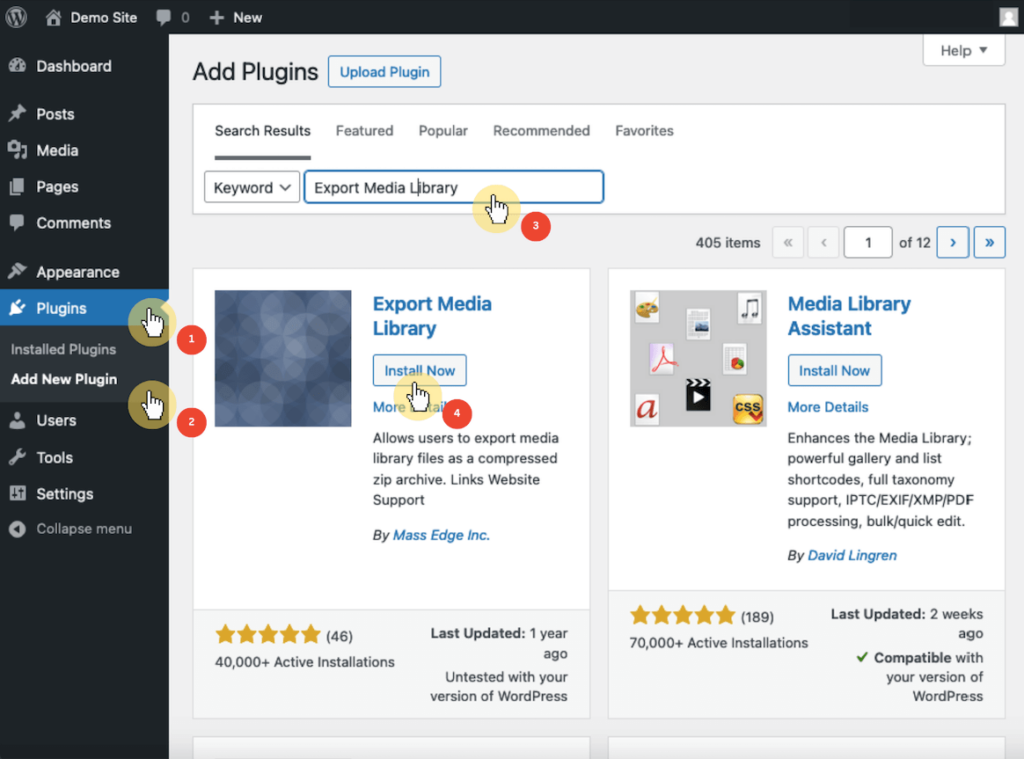Click the '70,000+ Active Installations' text
The width and height of the screenshot is (1024, 759).
pyautogui.click(x=718, y=643)
